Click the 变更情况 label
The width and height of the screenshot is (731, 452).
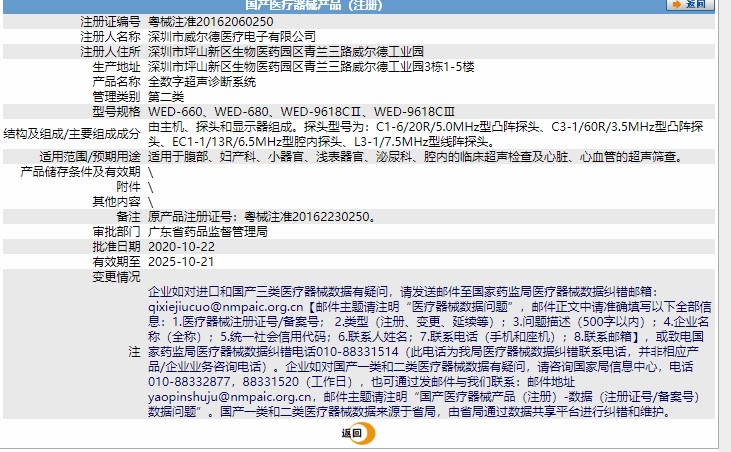click(x=116, y=277)
